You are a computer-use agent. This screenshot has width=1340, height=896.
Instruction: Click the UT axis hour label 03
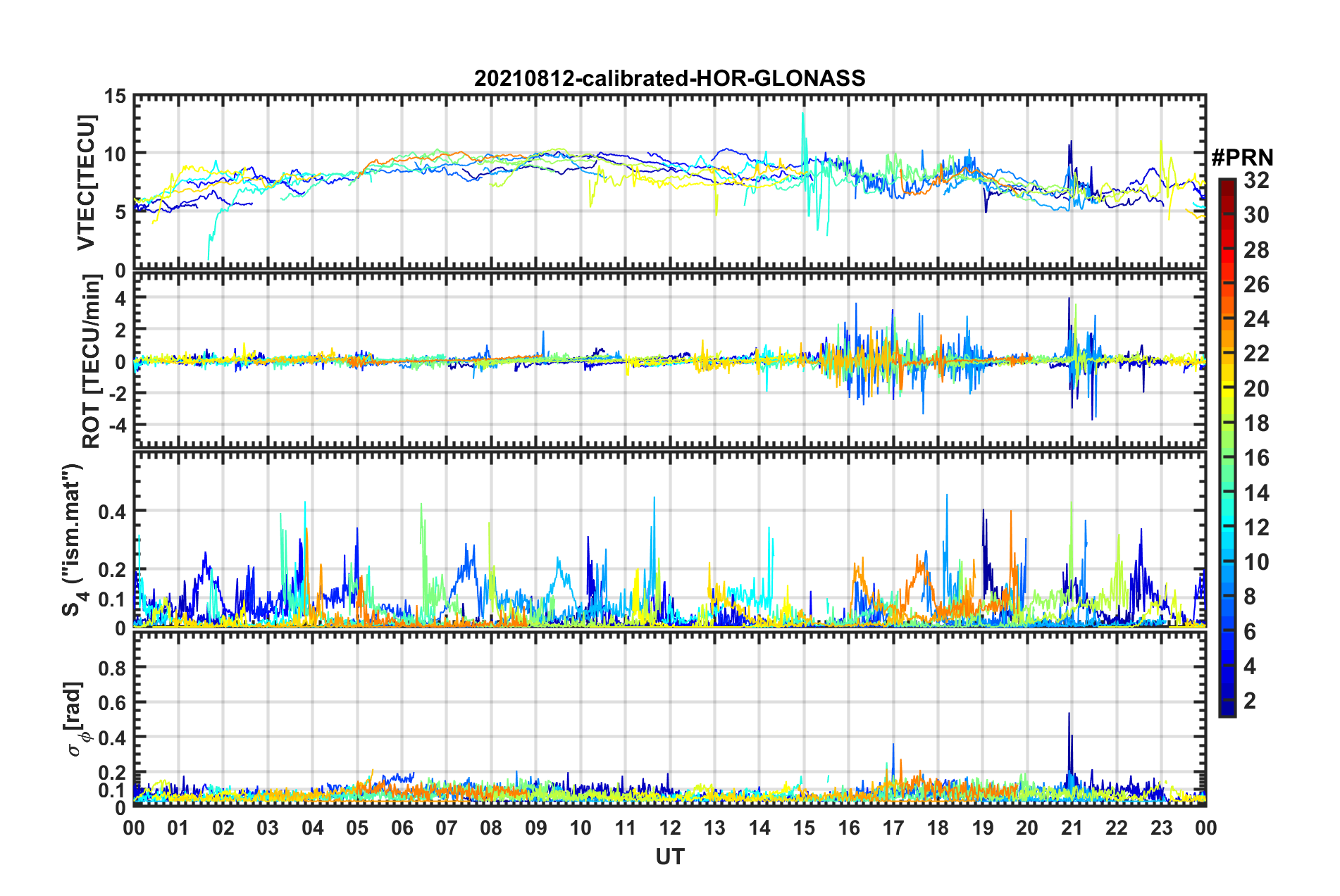[x=268, y=828]
